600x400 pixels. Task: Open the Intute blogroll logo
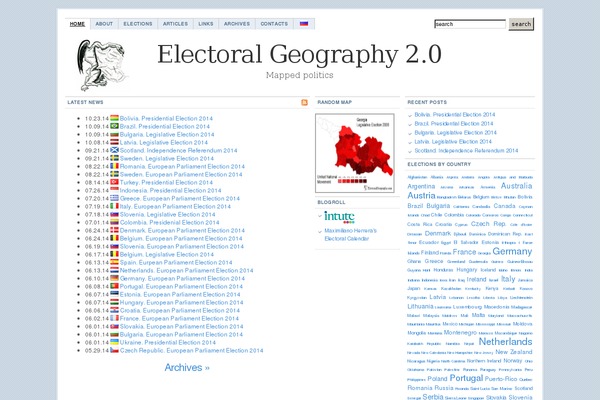[x=339, y=217]
